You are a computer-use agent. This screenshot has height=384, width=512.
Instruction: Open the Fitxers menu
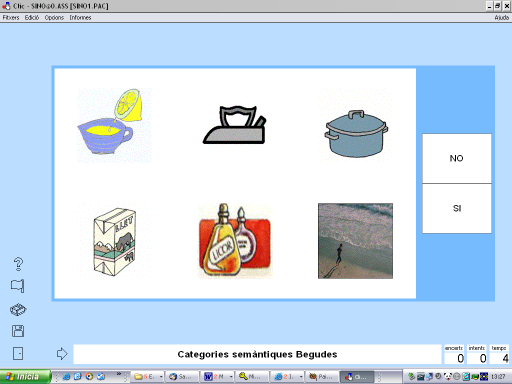click(11, 18)
